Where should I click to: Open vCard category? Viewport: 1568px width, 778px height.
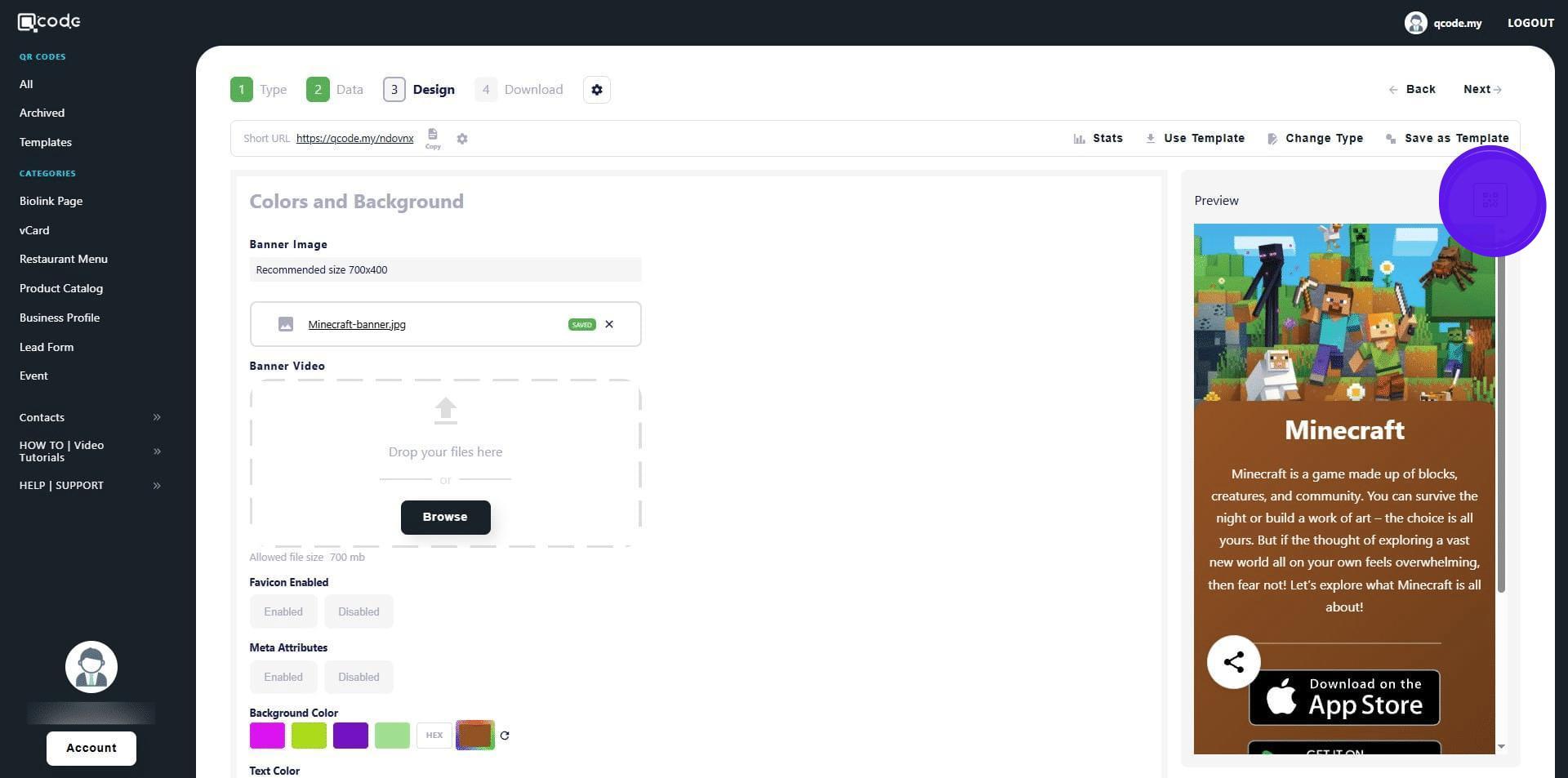click(34, 230)
